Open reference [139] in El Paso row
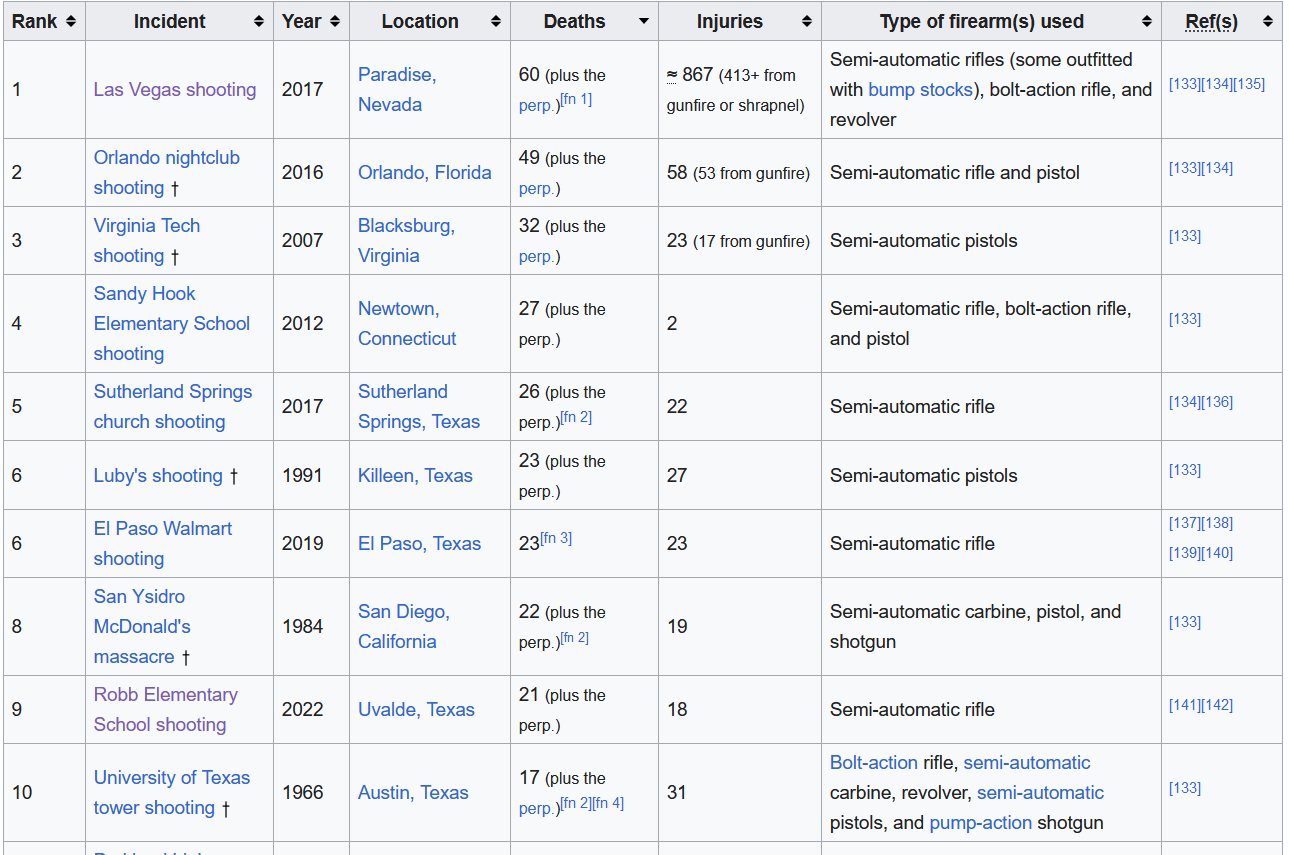The width and height of the screenshot is (1289, 855). (1185, 553)
